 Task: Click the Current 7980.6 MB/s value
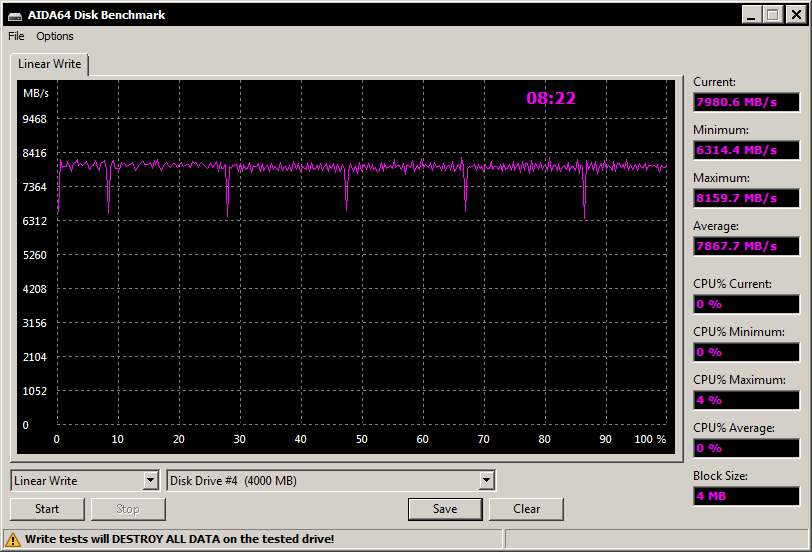coord(746,102)
